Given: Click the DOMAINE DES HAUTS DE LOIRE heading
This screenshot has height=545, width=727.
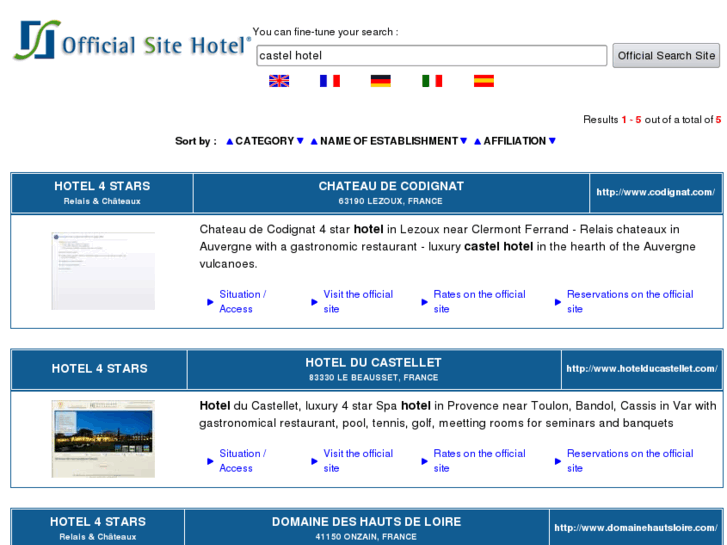Looking at the screenshot, I should [x=366, y=522].
